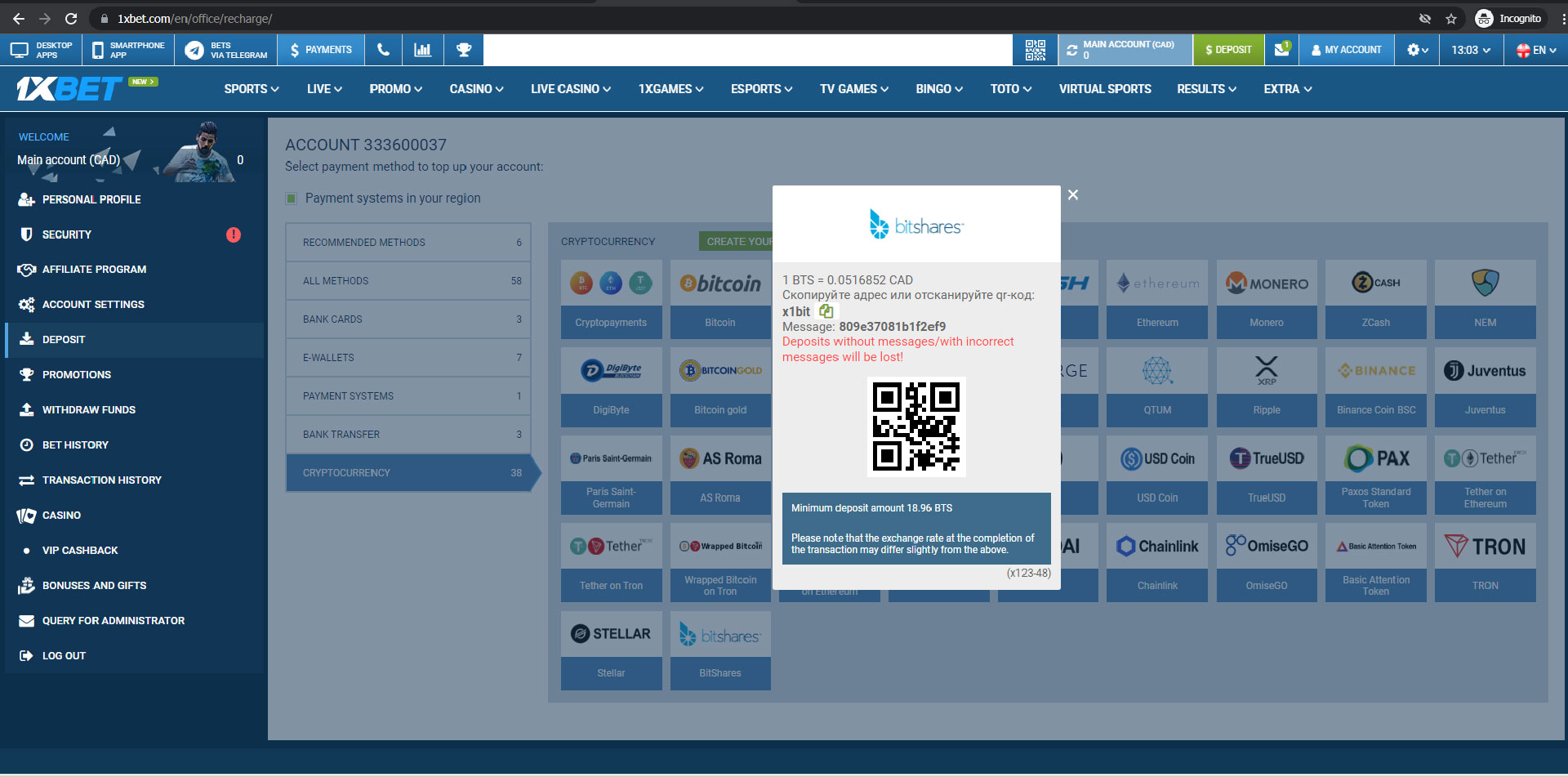The image size is (1568, 777).
Task: Close the BitShares deposit popup
Action: tap(1073, 194)
